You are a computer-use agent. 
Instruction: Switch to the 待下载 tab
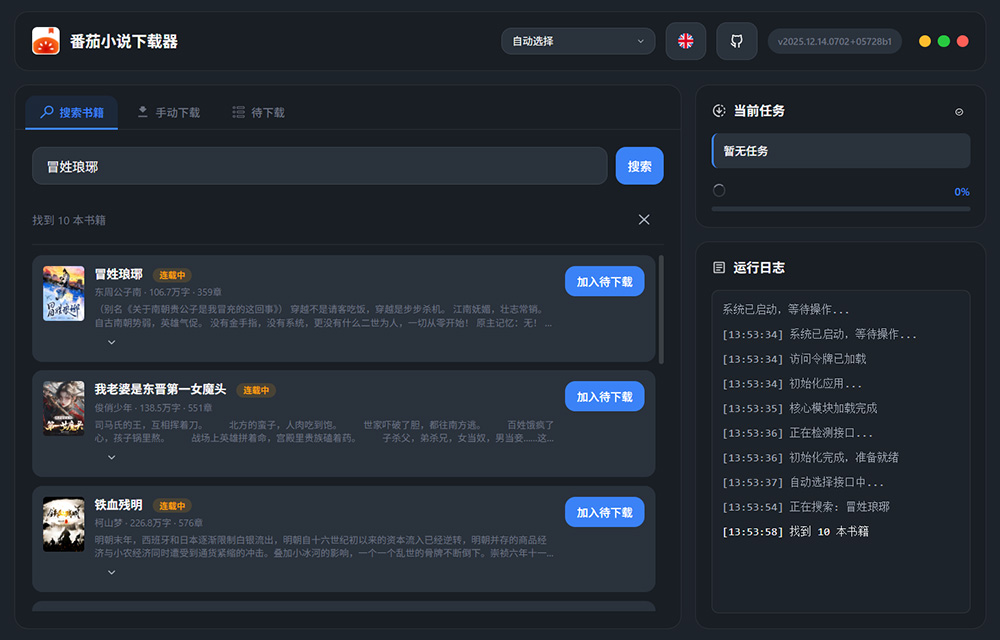258,113
